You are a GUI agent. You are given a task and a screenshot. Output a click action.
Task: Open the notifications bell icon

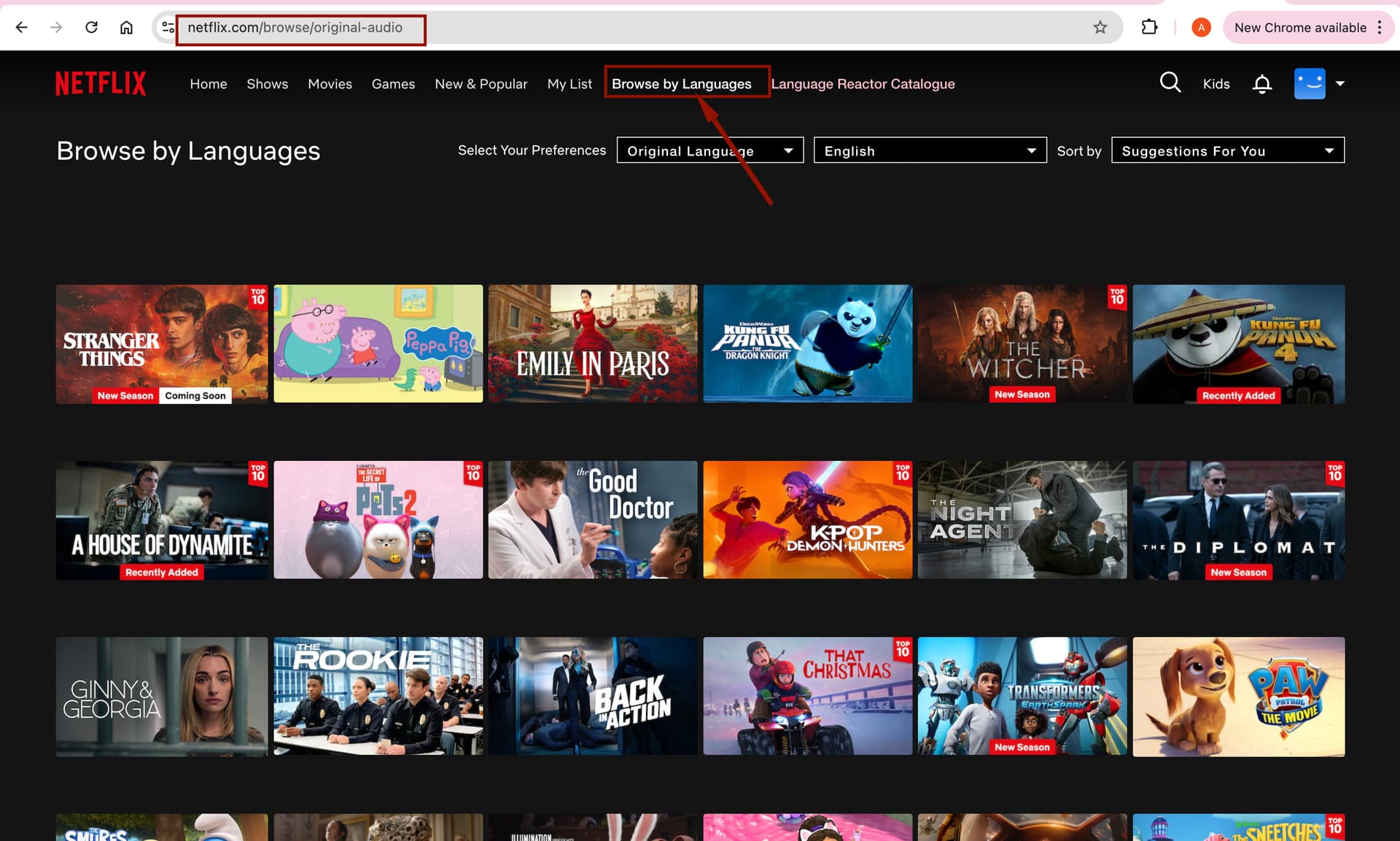pyautogui.click(x=1261, y=84)
